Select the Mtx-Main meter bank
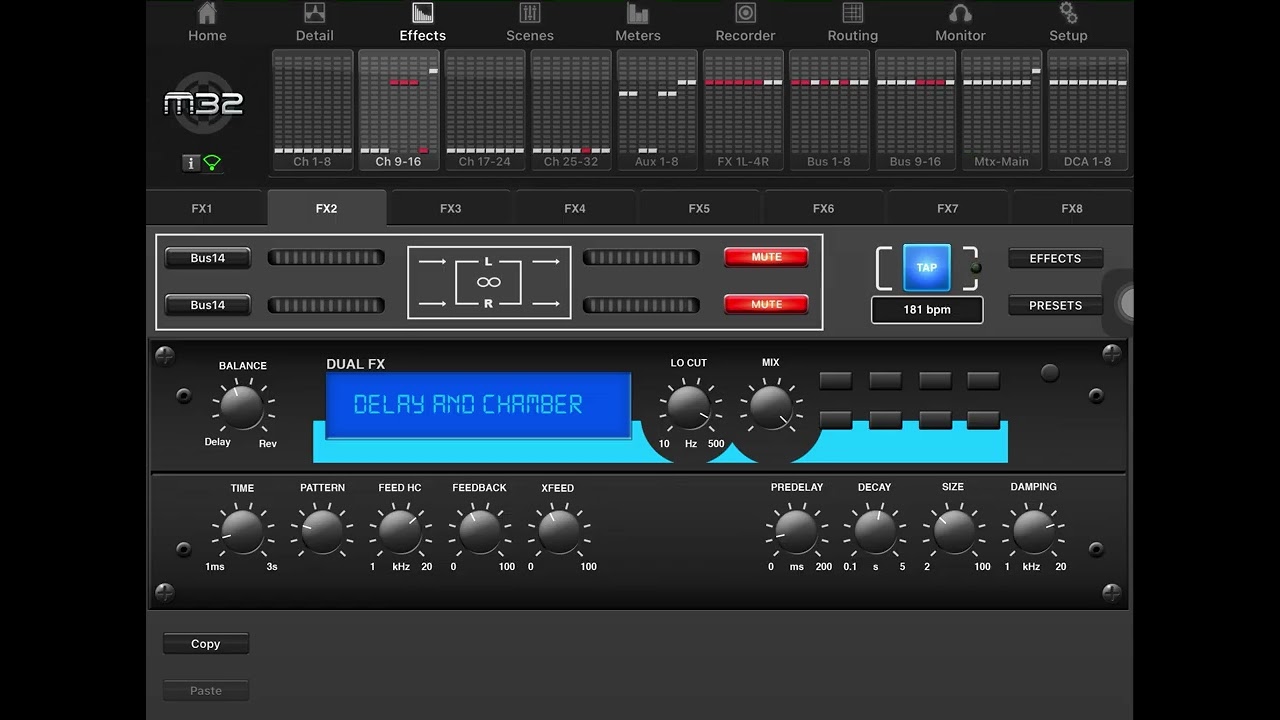Image resolution: width=1280 pixels, height=720 pixels. point(1001,110)
